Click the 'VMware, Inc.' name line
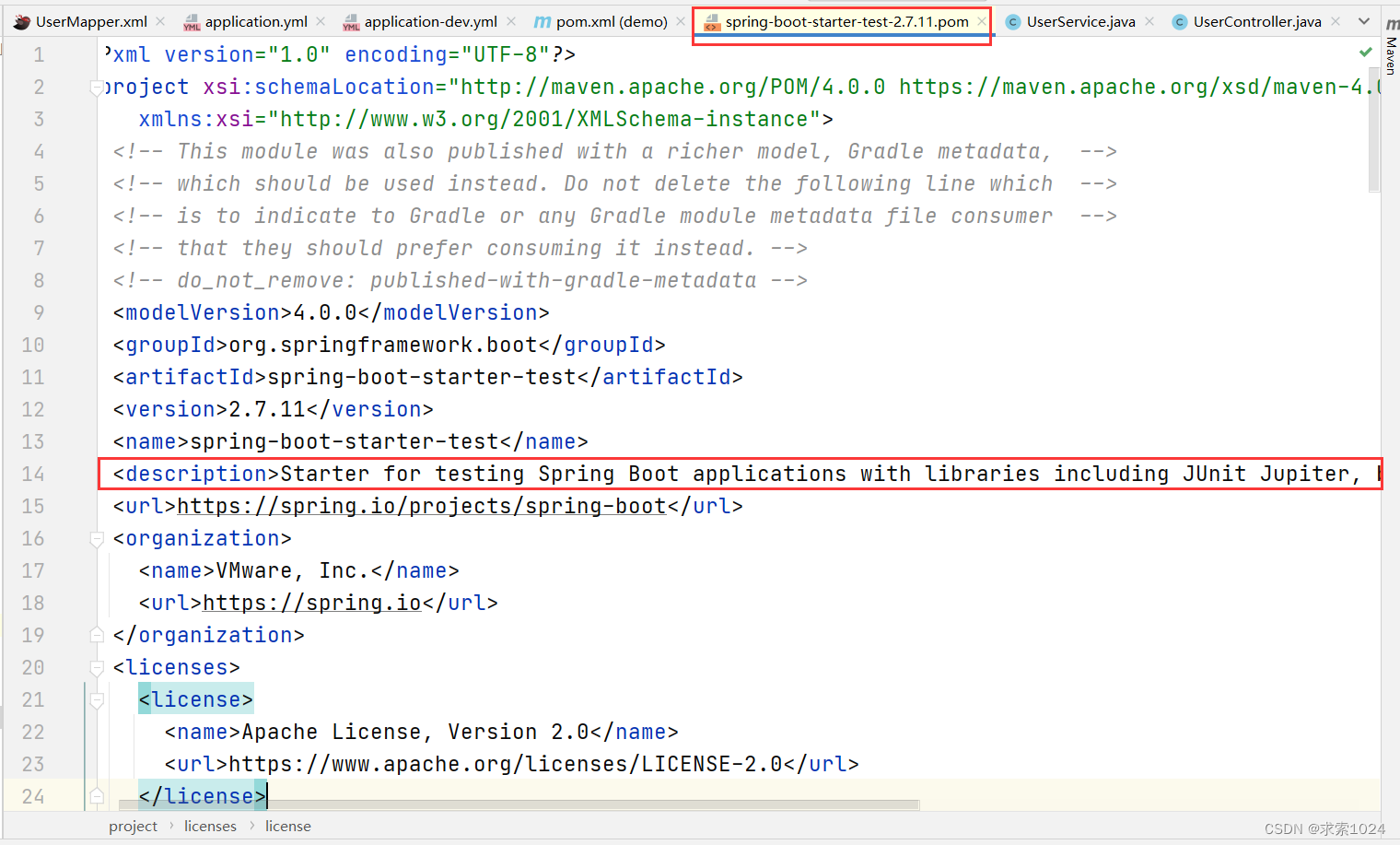Viewport: 1400px width, 845px height. 299,570
